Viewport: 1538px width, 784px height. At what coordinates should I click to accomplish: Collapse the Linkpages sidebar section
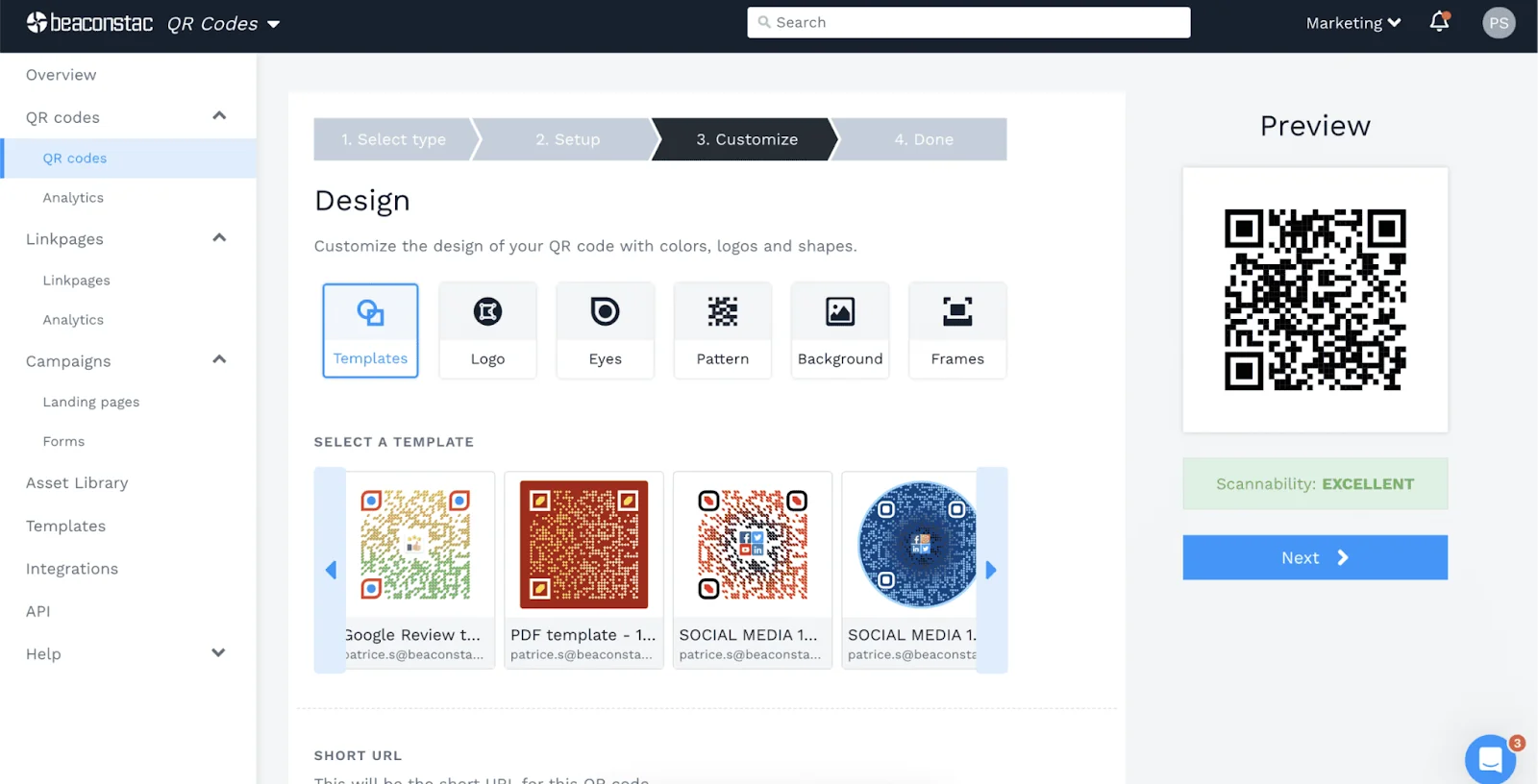(x=219, y=238)
